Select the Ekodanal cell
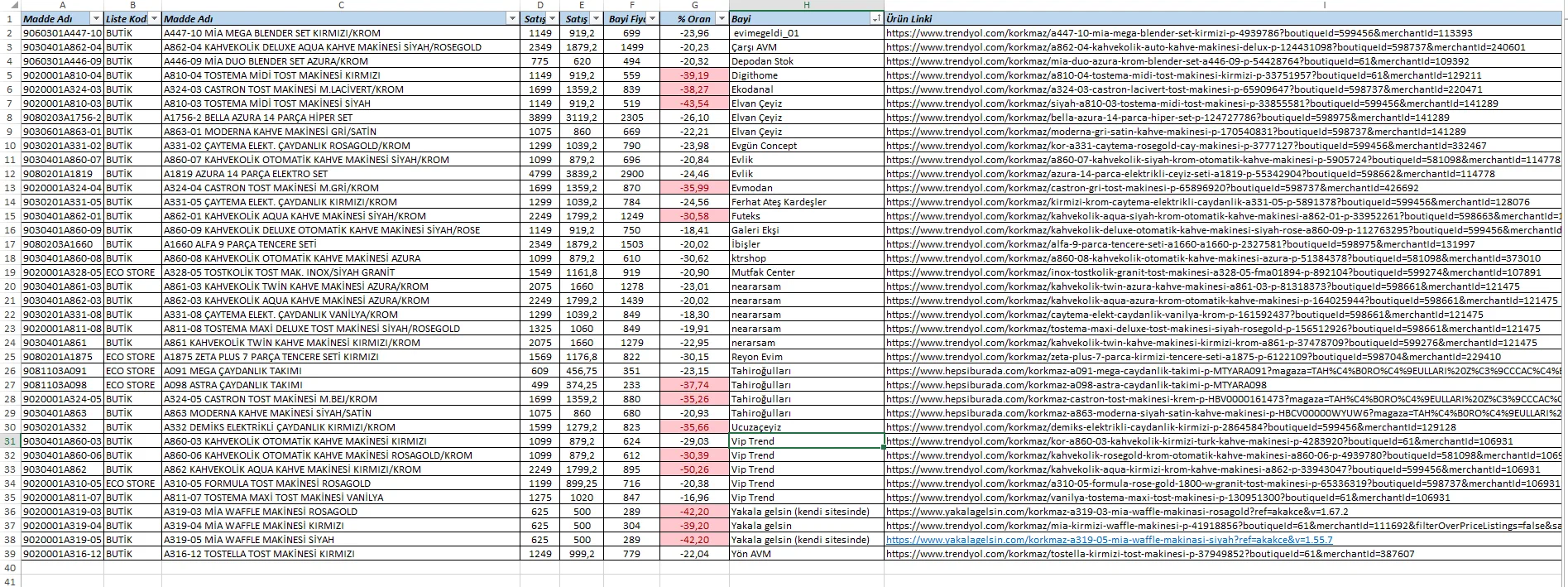The height and width of the screenshot is (587, 1568). pyautogui.click(x=807, y=89)
